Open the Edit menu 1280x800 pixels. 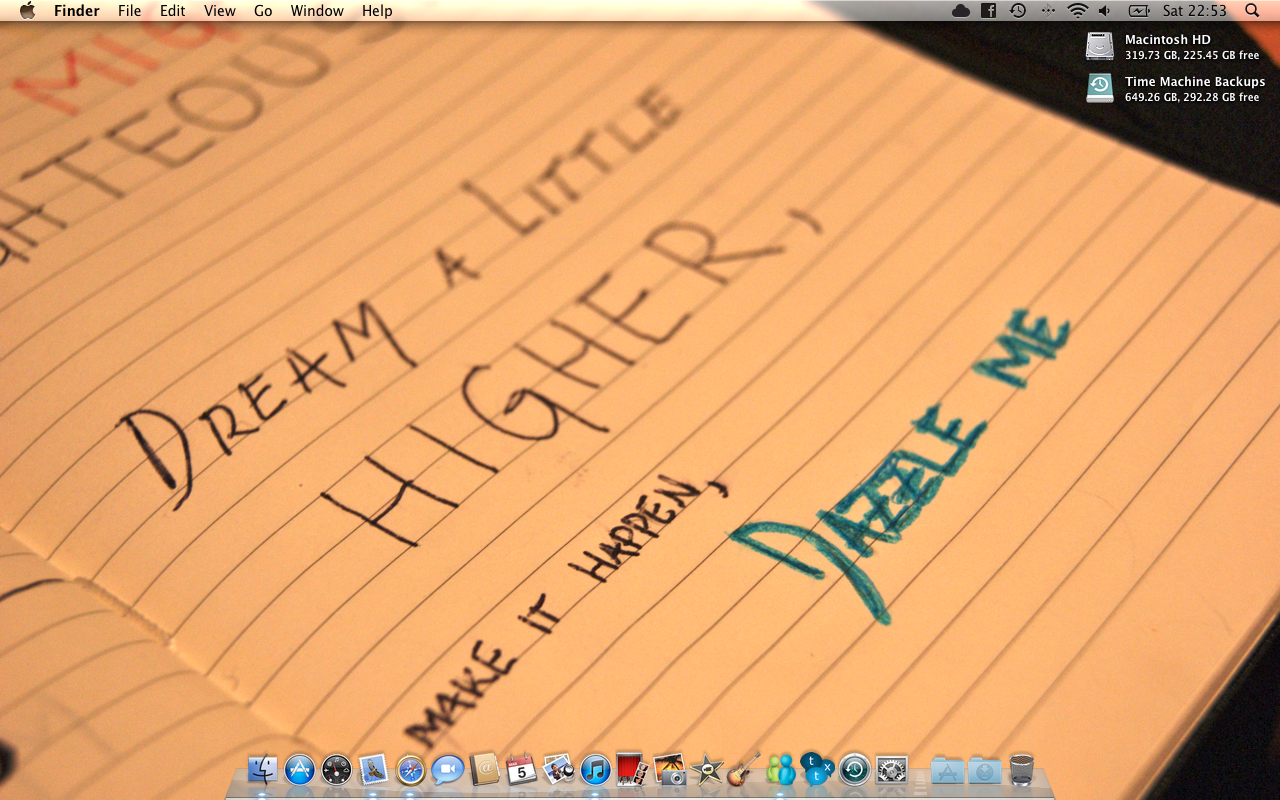173,11
